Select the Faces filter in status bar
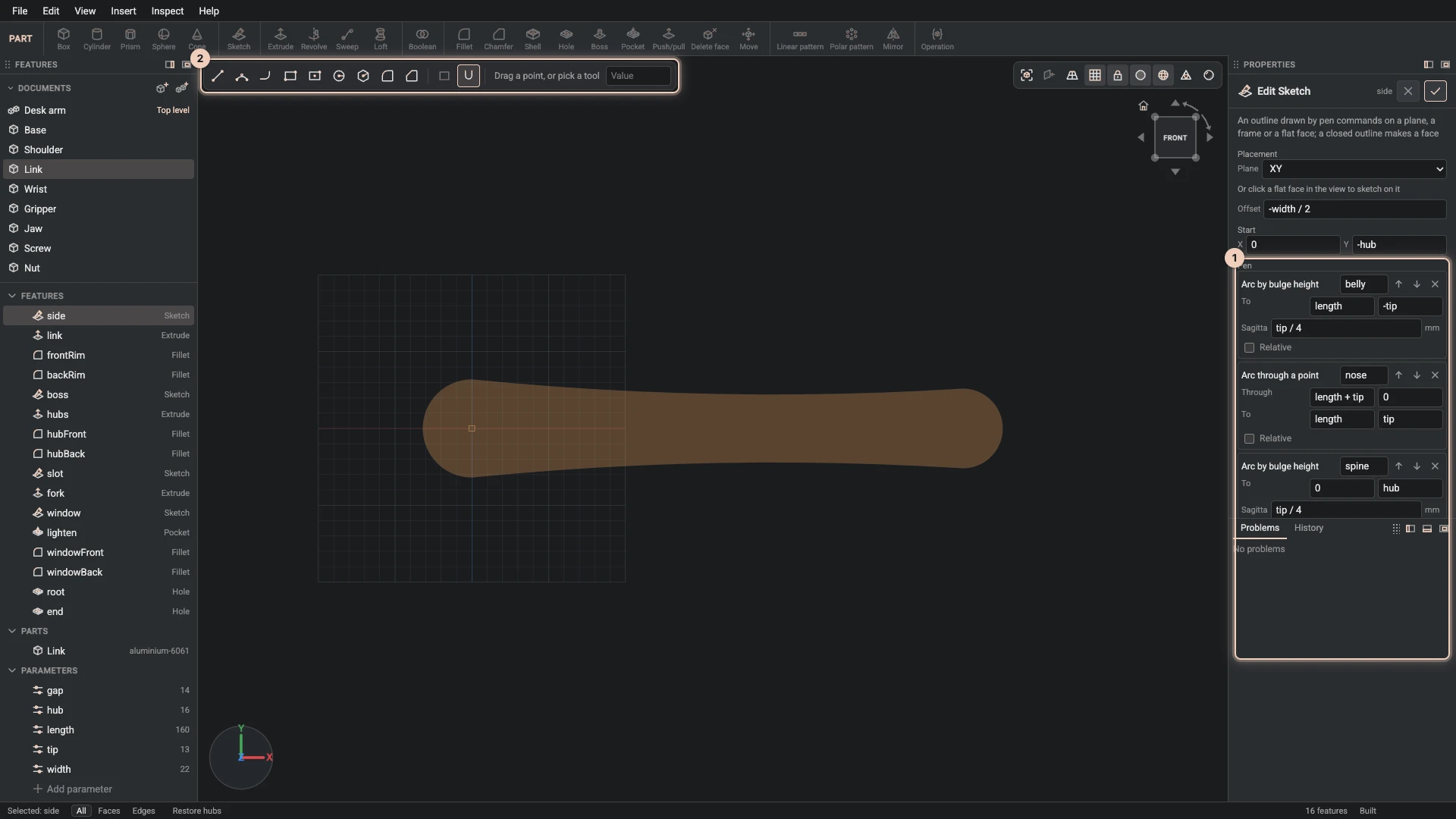 [109, 811]
